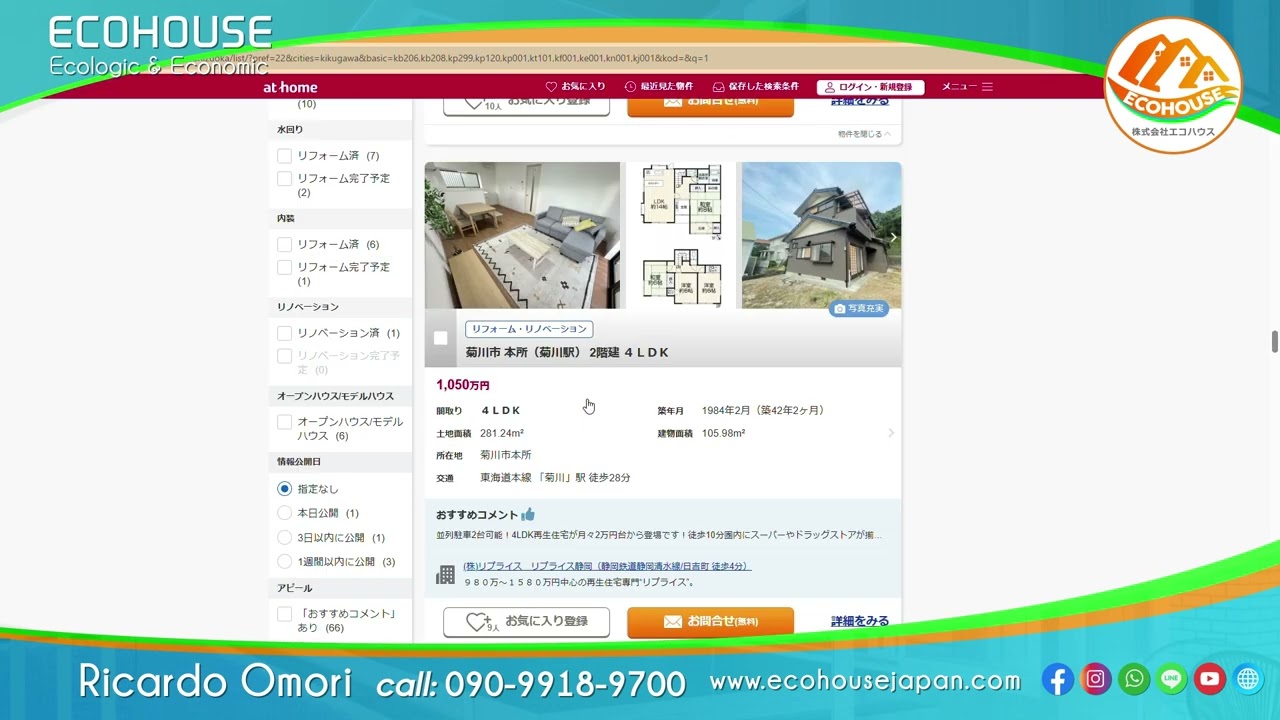Toggle 水回り リフォーム完了予定 (2) checkbox

(284, 178)
